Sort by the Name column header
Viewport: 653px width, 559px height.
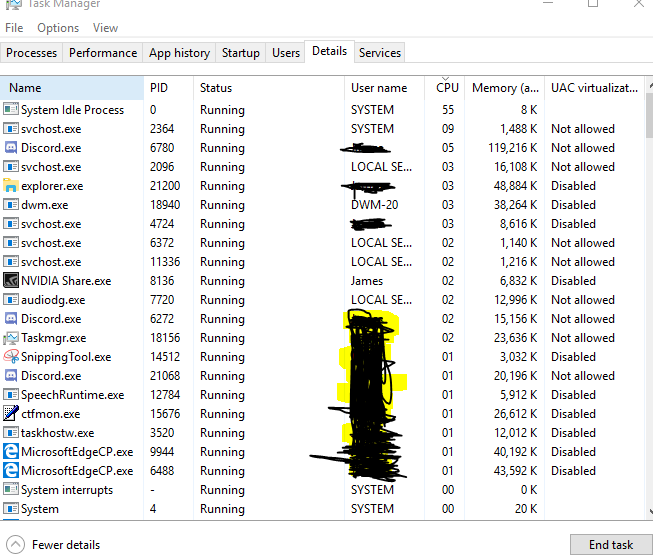click(x=72, y=88)
